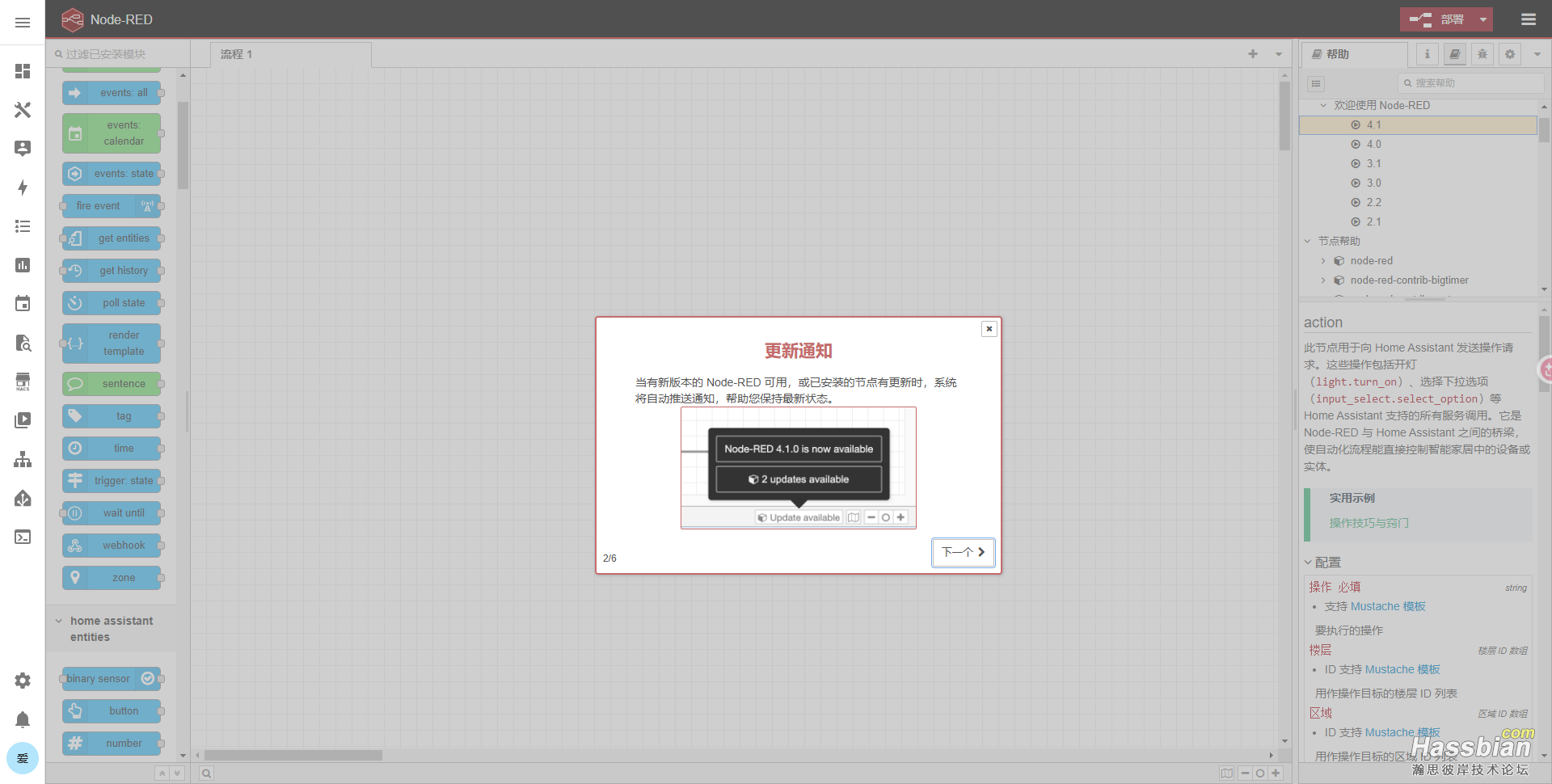Click the workspace vertical scrollbar thumb
Screen dimensions: 1552x784
1284,116
